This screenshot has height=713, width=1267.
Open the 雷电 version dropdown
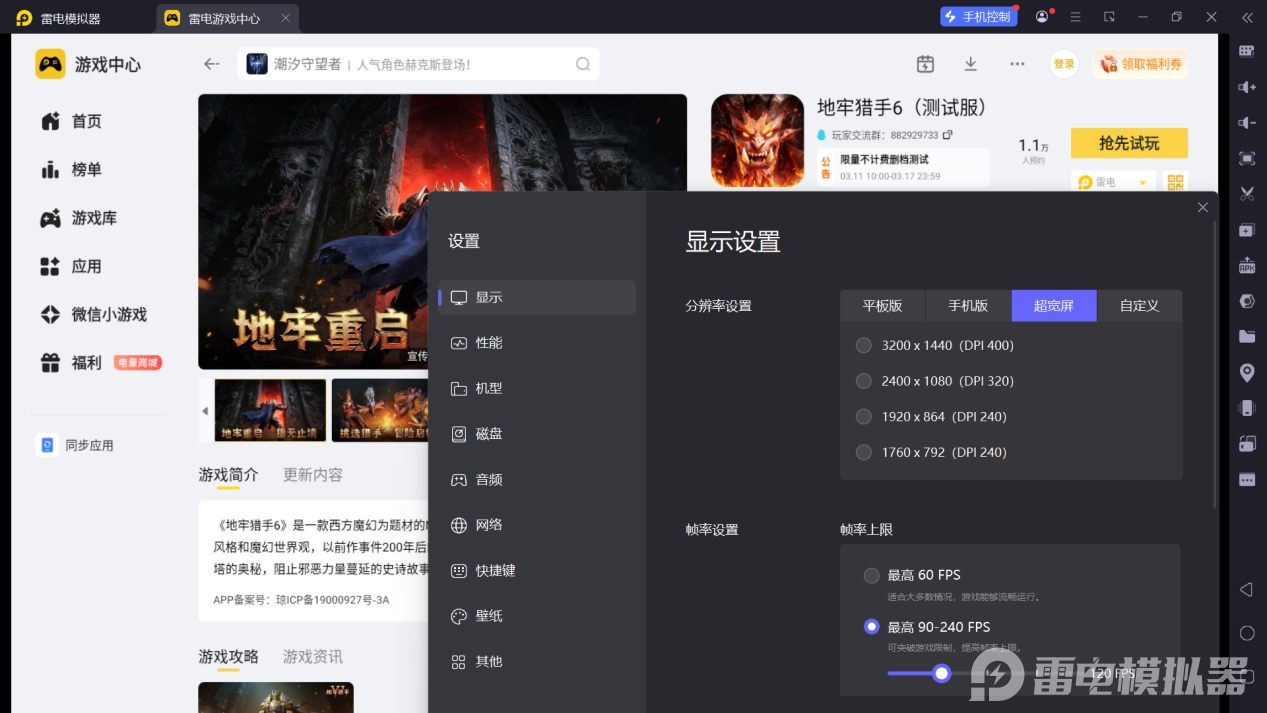pos(1113,182)
